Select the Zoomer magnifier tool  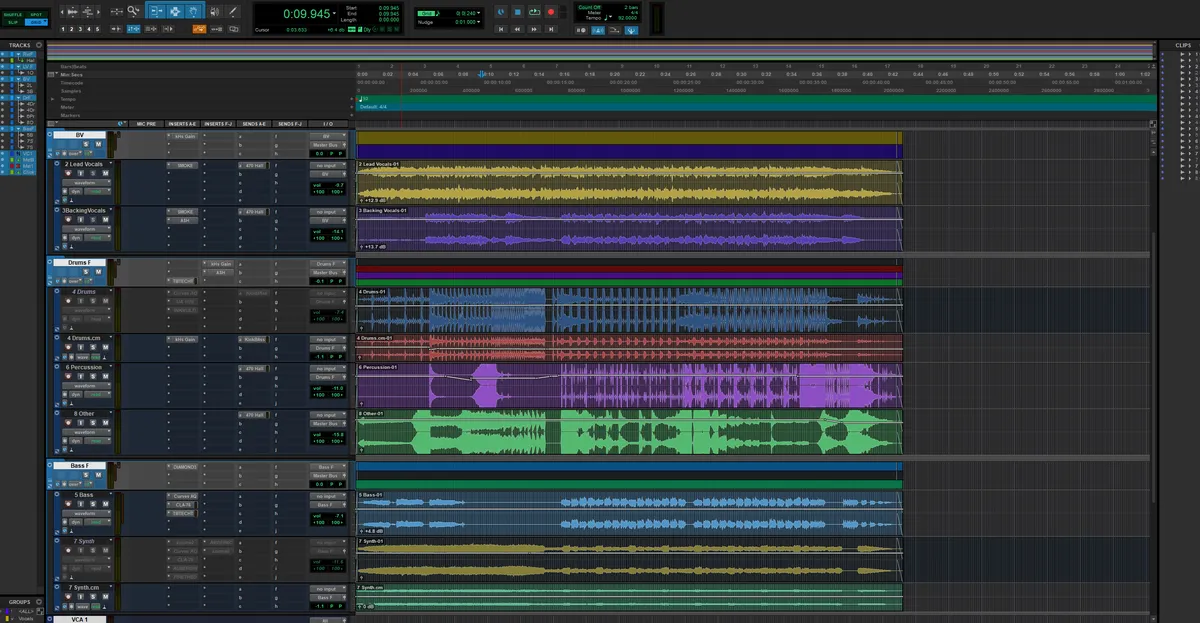pos(133,11)
